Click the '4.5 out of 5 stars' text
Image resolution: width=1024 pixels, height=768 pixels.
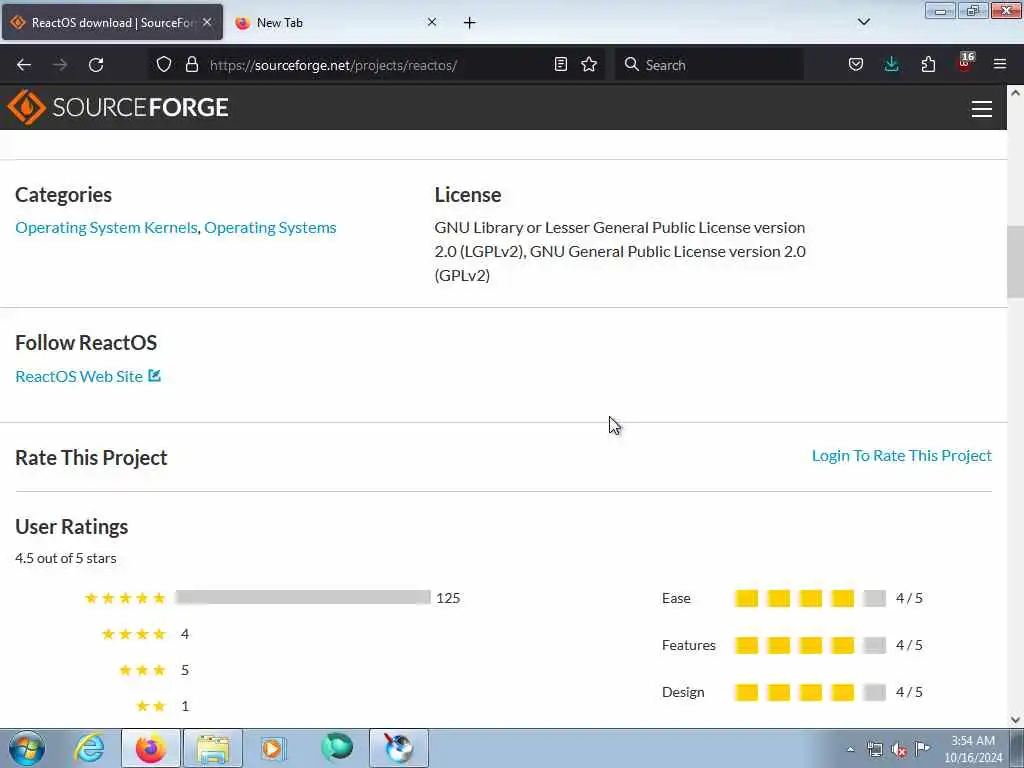(x=65, y=558)
